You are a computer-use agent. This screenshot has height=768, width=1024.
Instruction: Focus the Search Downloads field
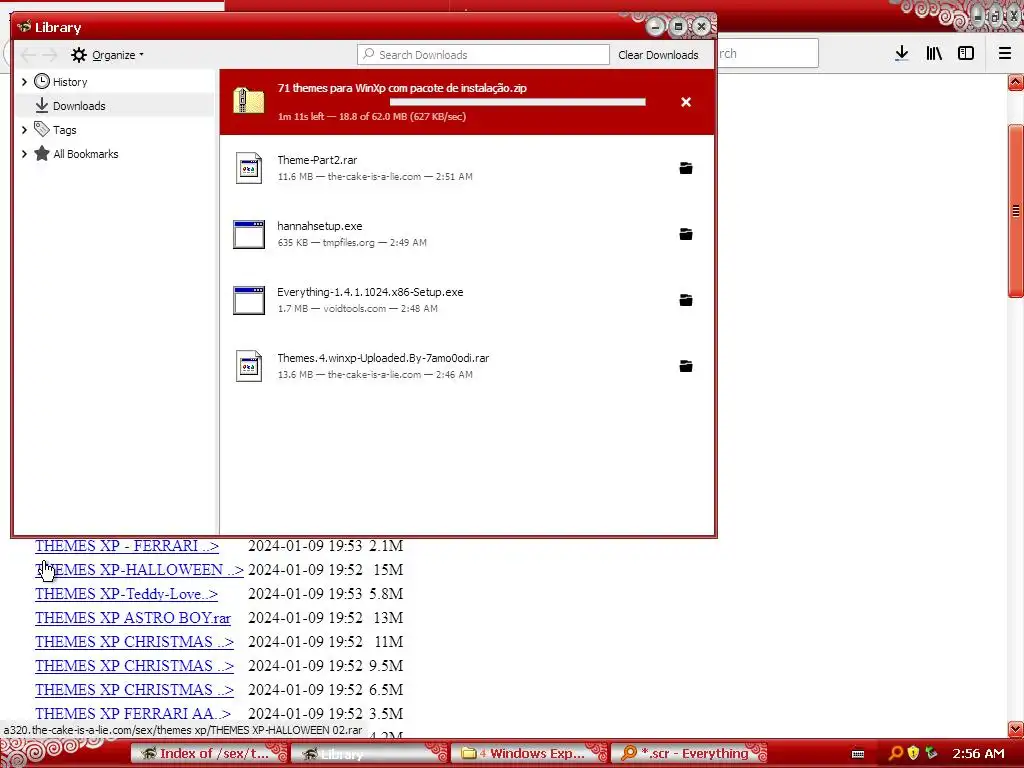pos(483,55)
